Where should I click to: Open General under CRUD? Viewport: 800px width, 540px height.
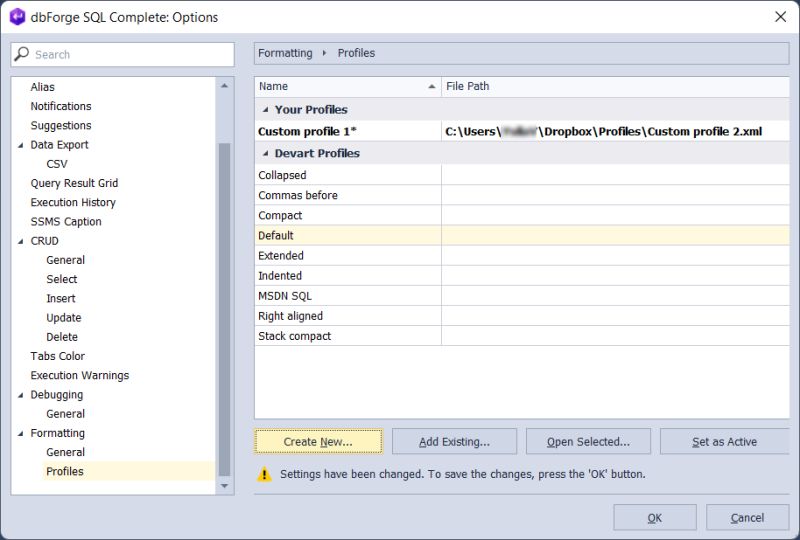point(65,260)
